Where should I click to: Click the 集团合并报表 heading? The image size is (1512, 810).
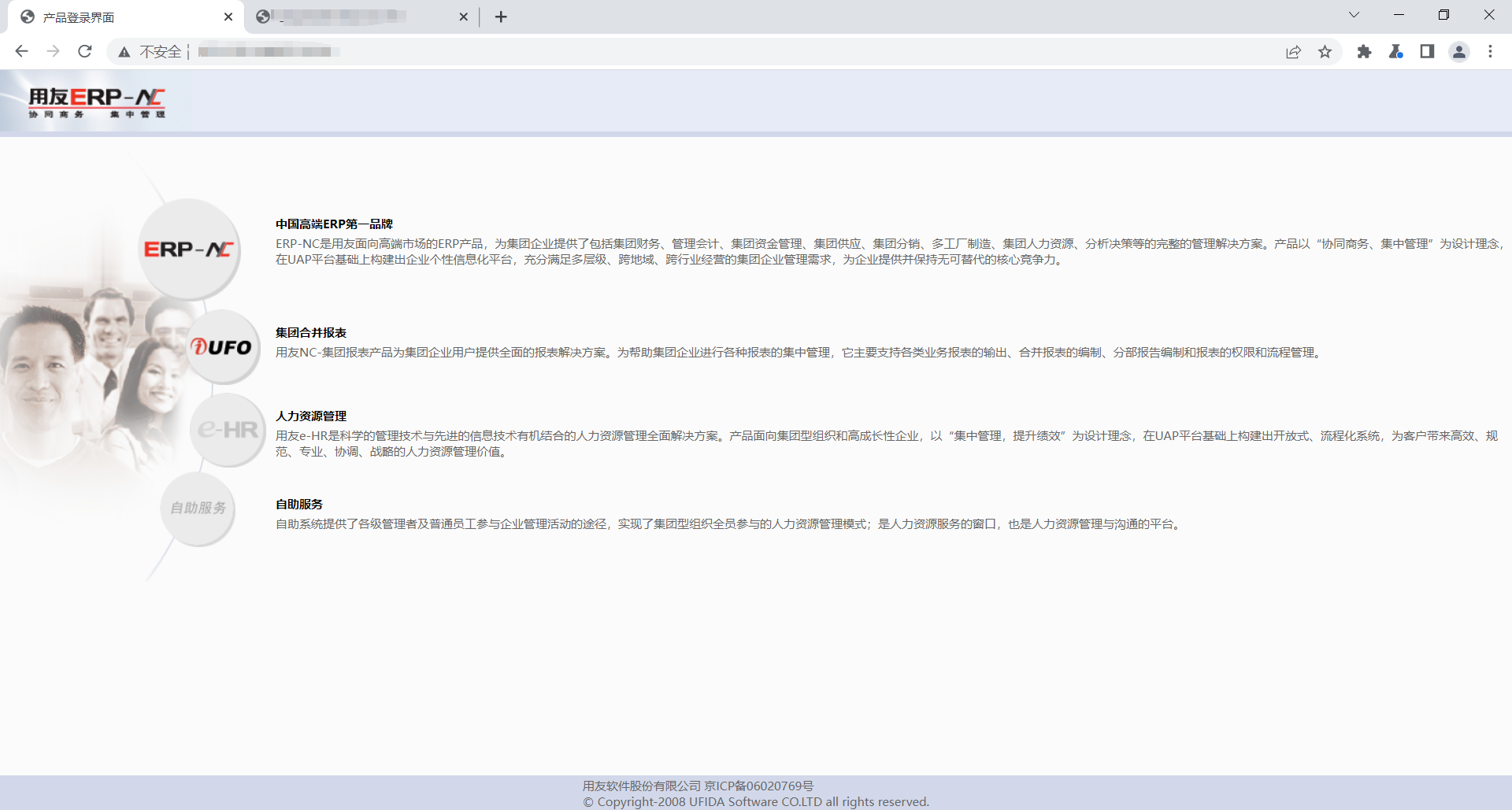pyautogui.click(x=311, y=333)
